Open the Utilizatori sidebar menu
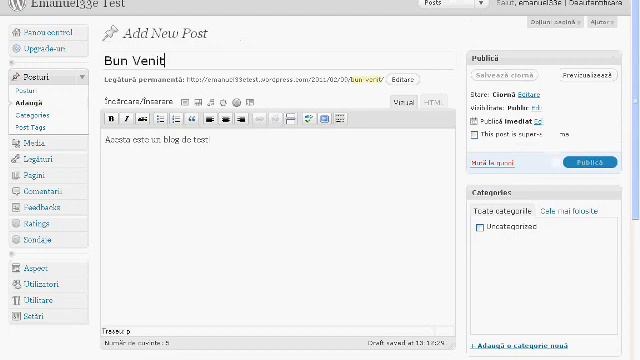Viewport: 640px width, 360px height. point(48,284)
